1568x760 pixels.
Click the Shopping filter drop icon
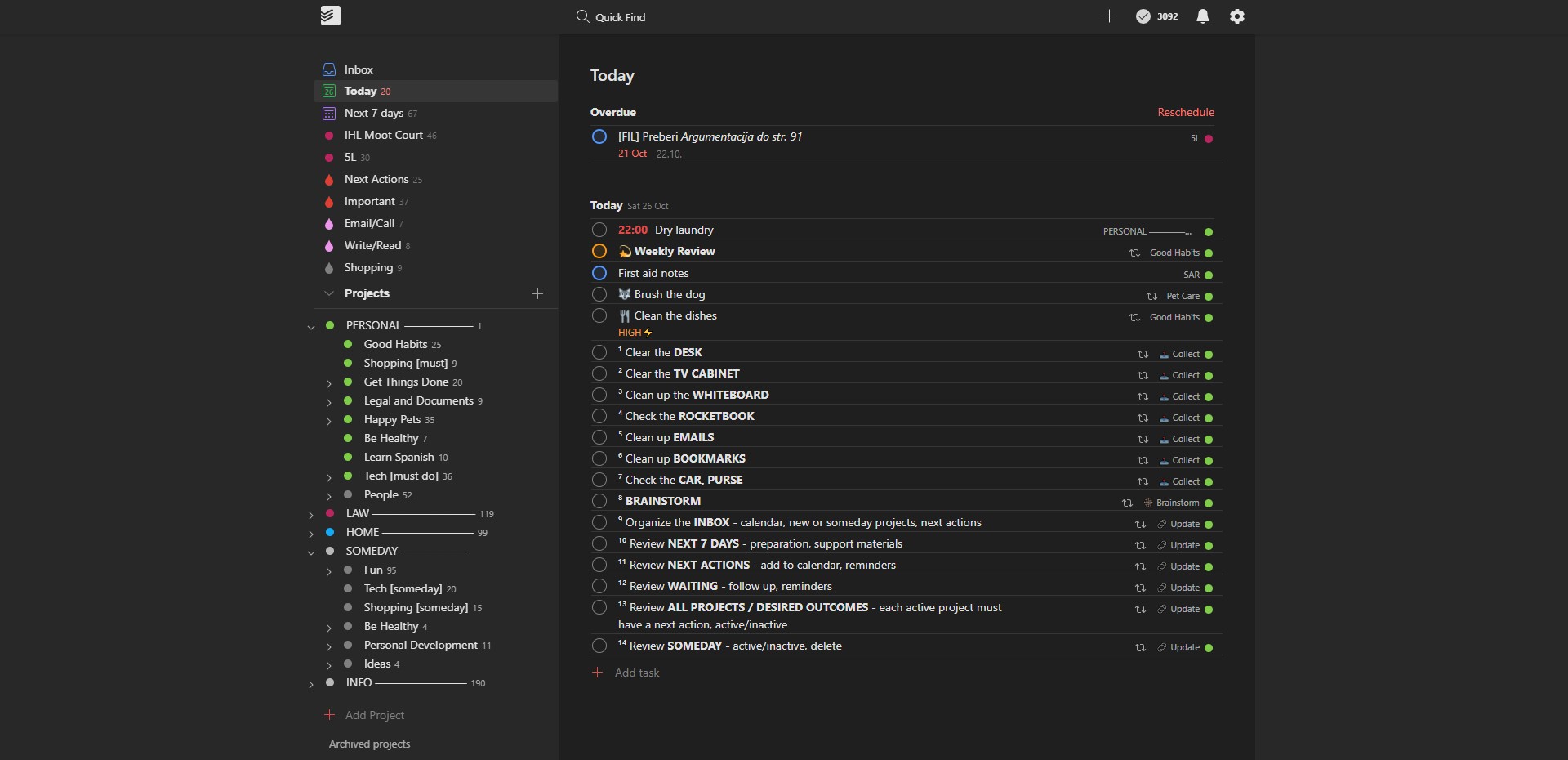pyautogui.click(x=329, y=267)
